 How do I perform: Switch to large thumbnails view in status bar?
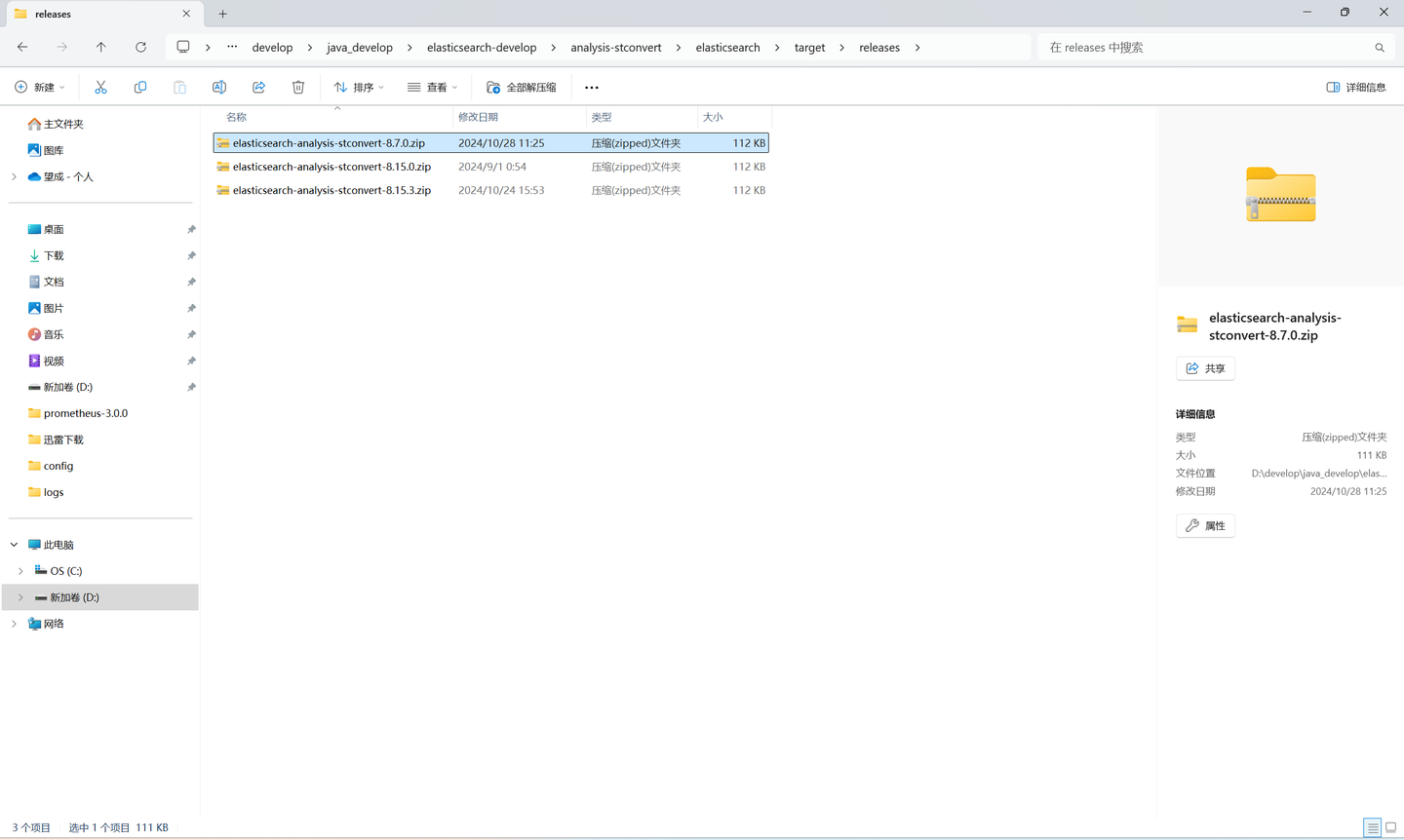pos(1391,827)
